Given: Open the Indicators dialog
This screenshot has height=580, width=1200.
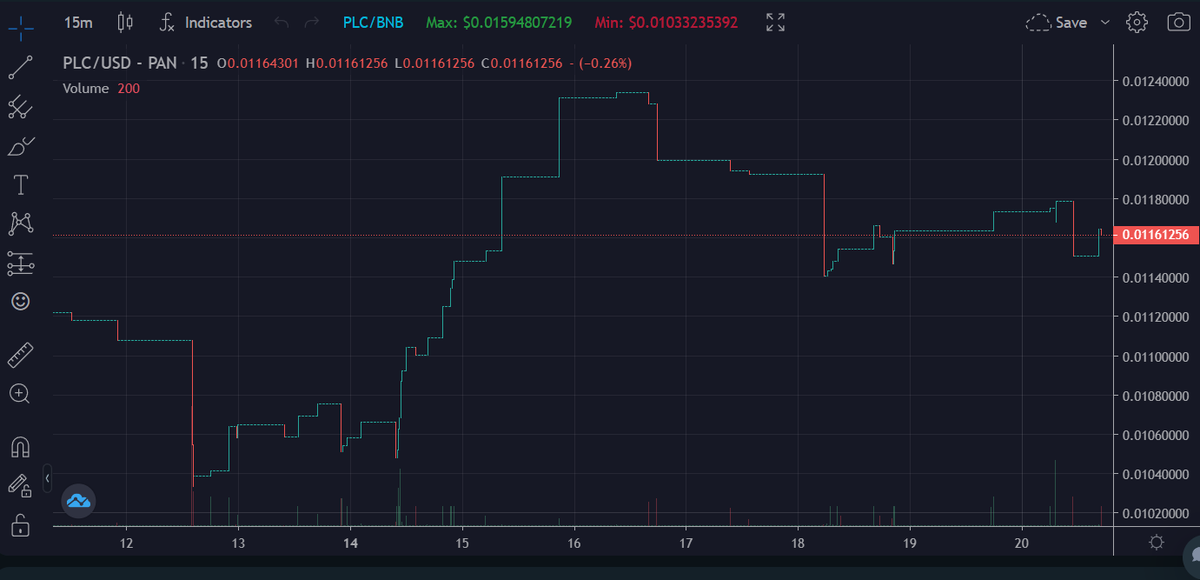Looking at the screenshot, I should coord(206,22).
